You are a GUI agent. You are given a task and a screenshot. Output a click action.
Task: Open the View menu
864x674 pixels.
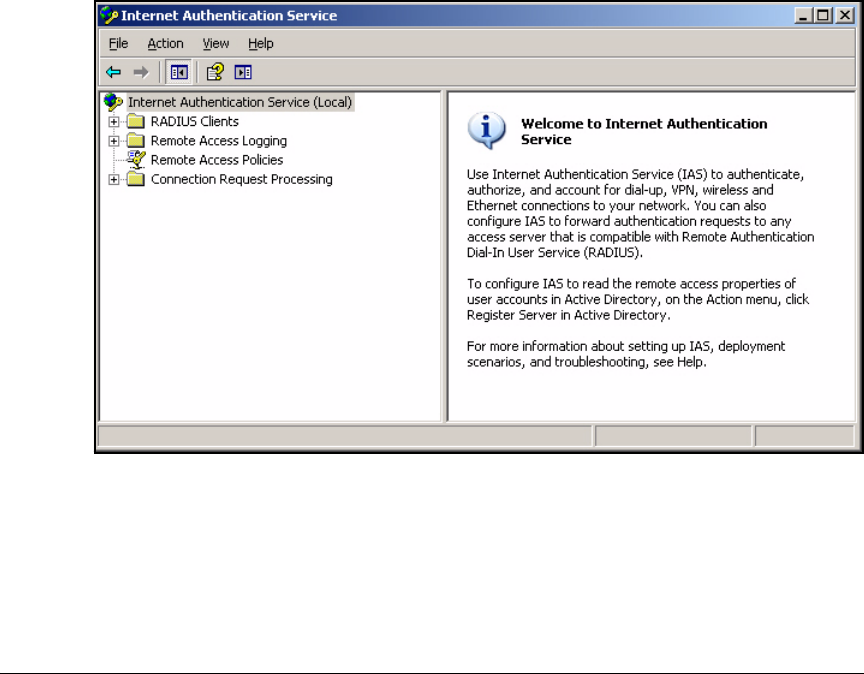215,44
